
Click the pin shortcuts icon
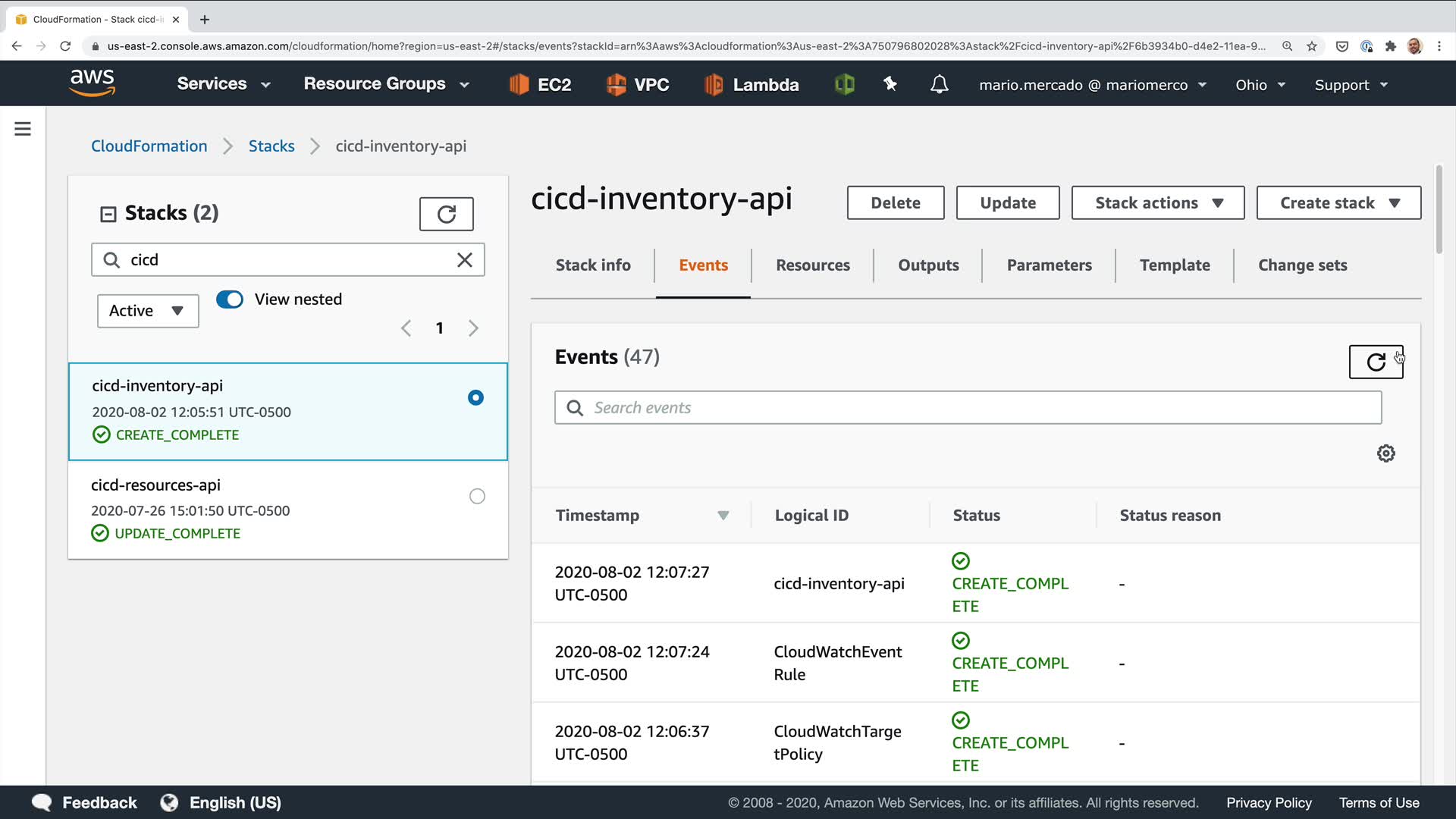coord(890,84)
